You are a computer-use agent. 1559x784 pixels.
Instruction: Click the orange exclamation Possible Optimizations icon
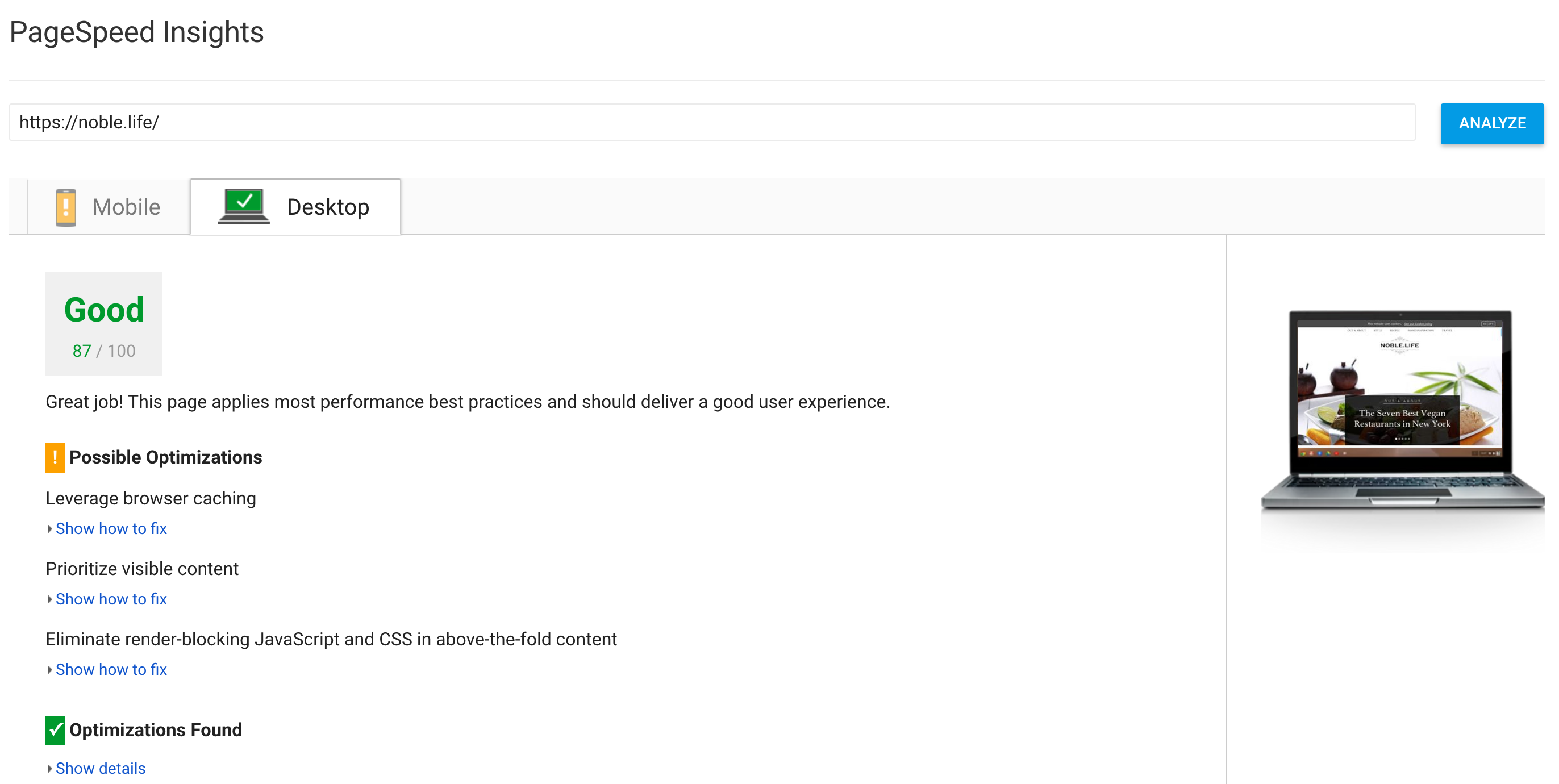tap(55, 457)
